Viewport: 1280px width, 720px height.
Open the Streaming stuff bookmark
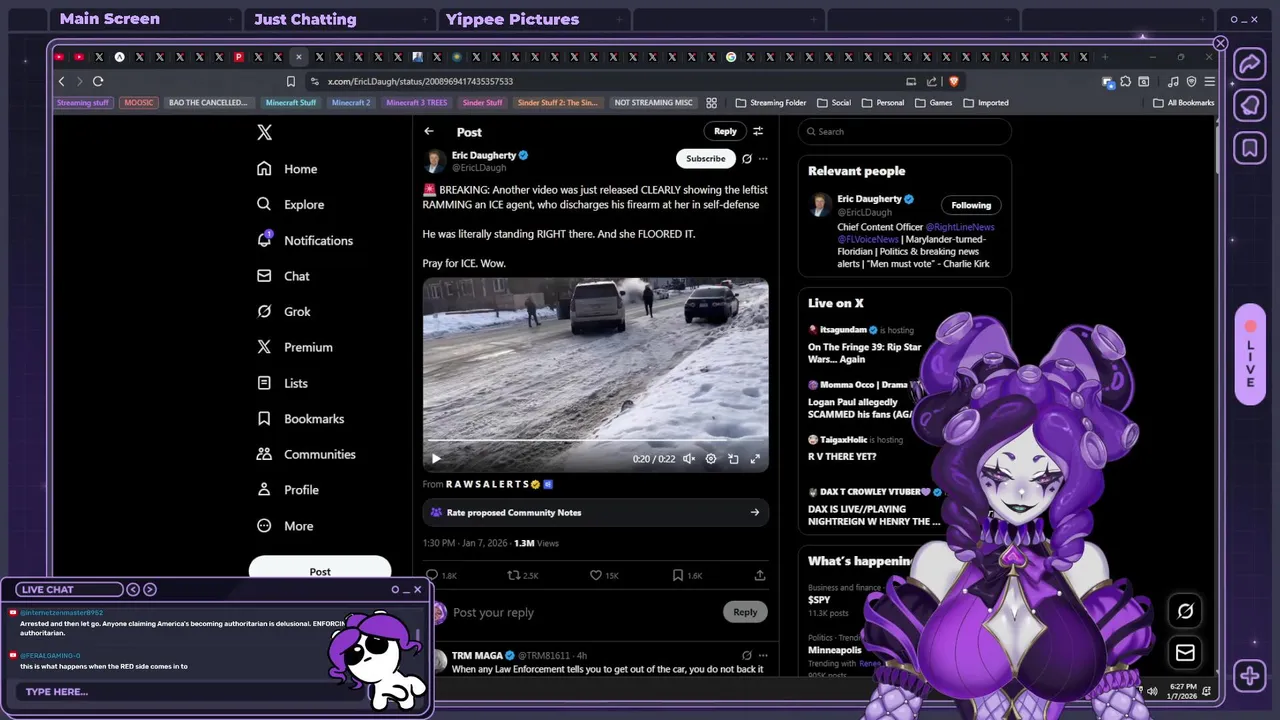[x=83, y=102]
